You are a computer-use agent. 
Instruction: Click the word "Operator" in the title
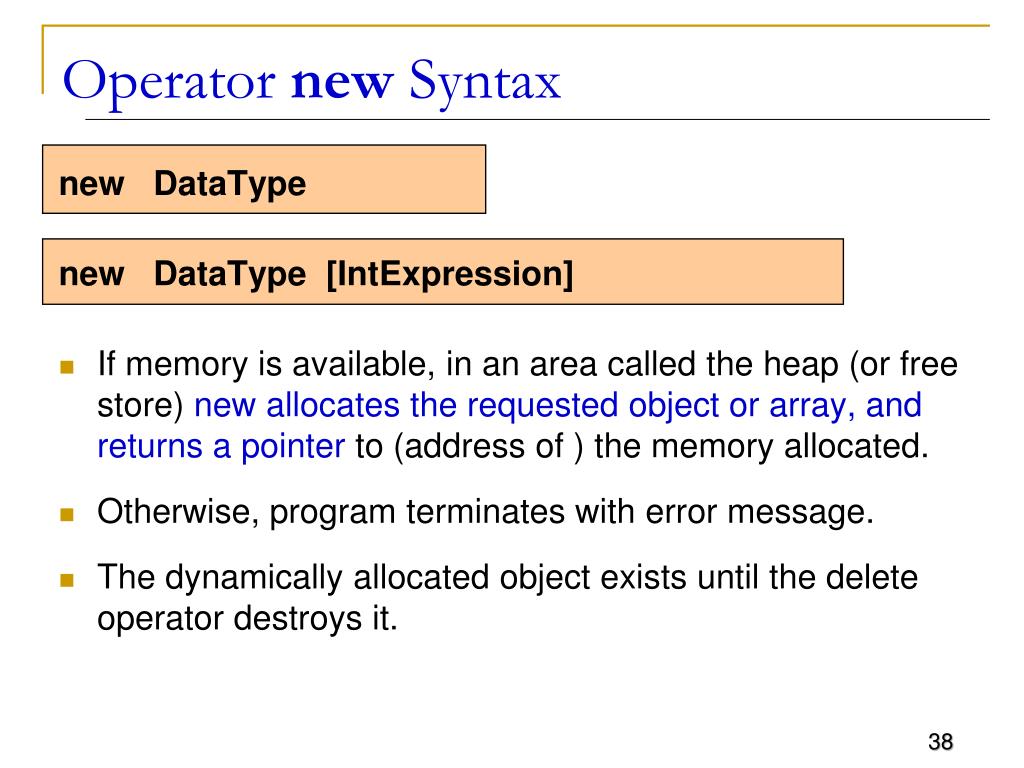pyautogui.click(x=170, y=82)
